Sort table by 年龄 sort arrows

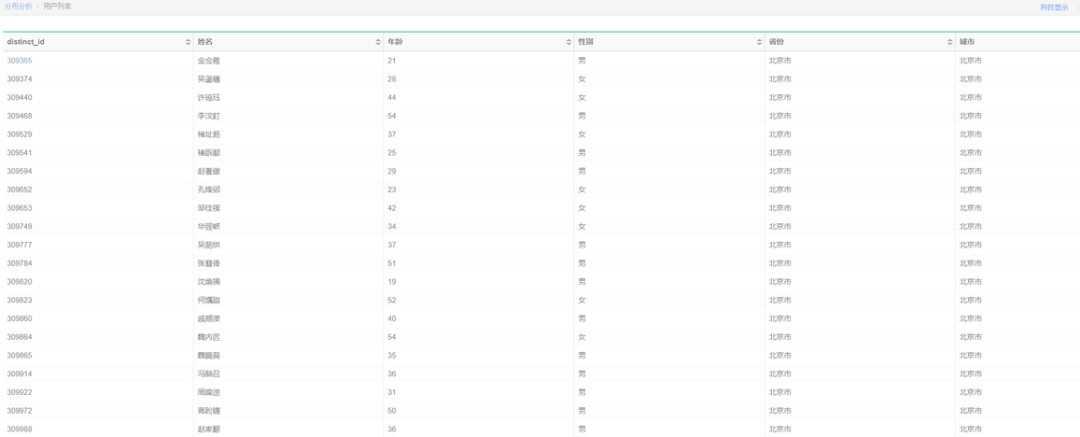click(569, 42)
